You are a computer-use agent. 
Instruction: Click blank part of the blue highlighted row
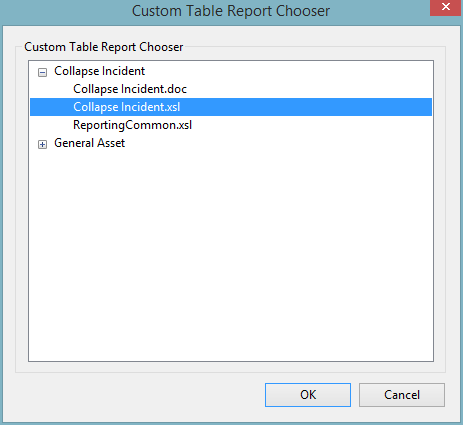(x=306, y=107)
